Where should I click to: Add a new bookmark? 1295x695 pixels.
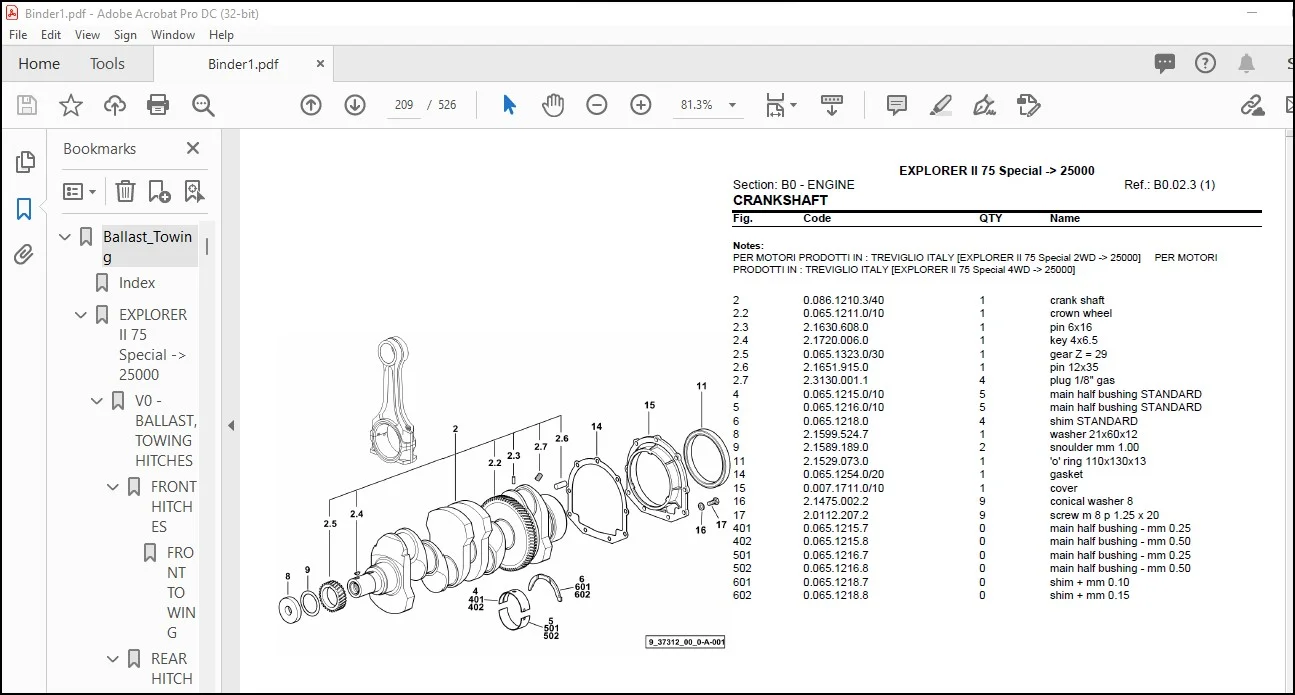click(x=159, y=191)
